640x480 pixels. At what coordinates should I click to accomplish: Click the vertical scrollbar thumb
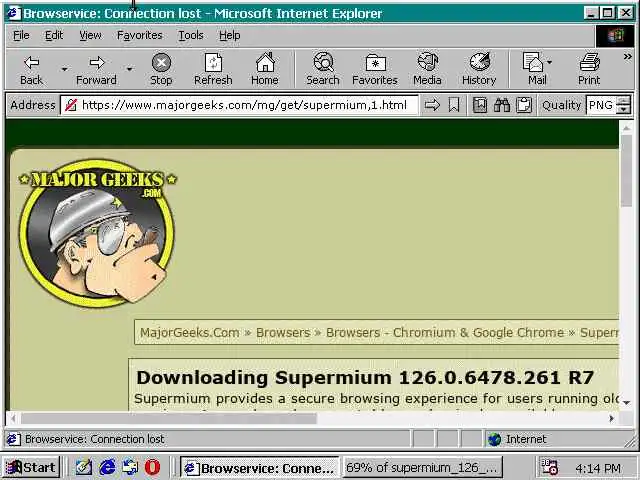point(626,171)
